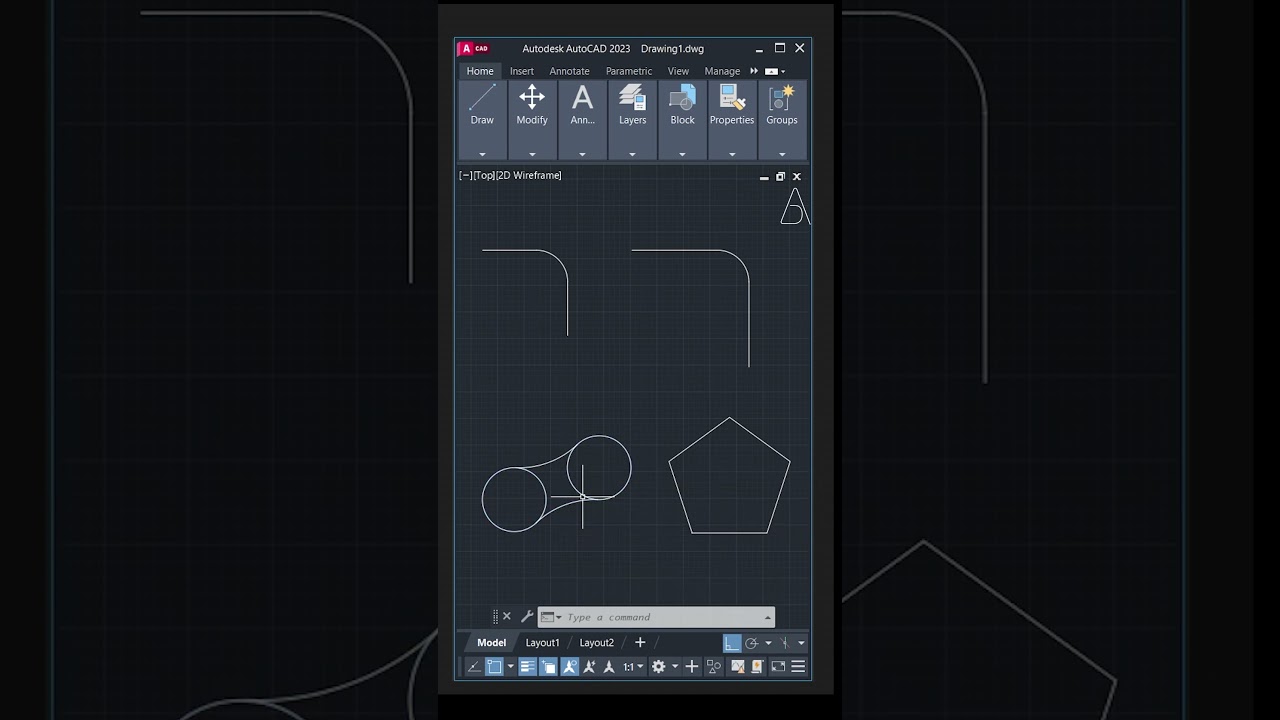The width and height of the screenshot is (1280, 720).
Task: Open the Draw ribbon panel
Action: (x=482, y=120)
